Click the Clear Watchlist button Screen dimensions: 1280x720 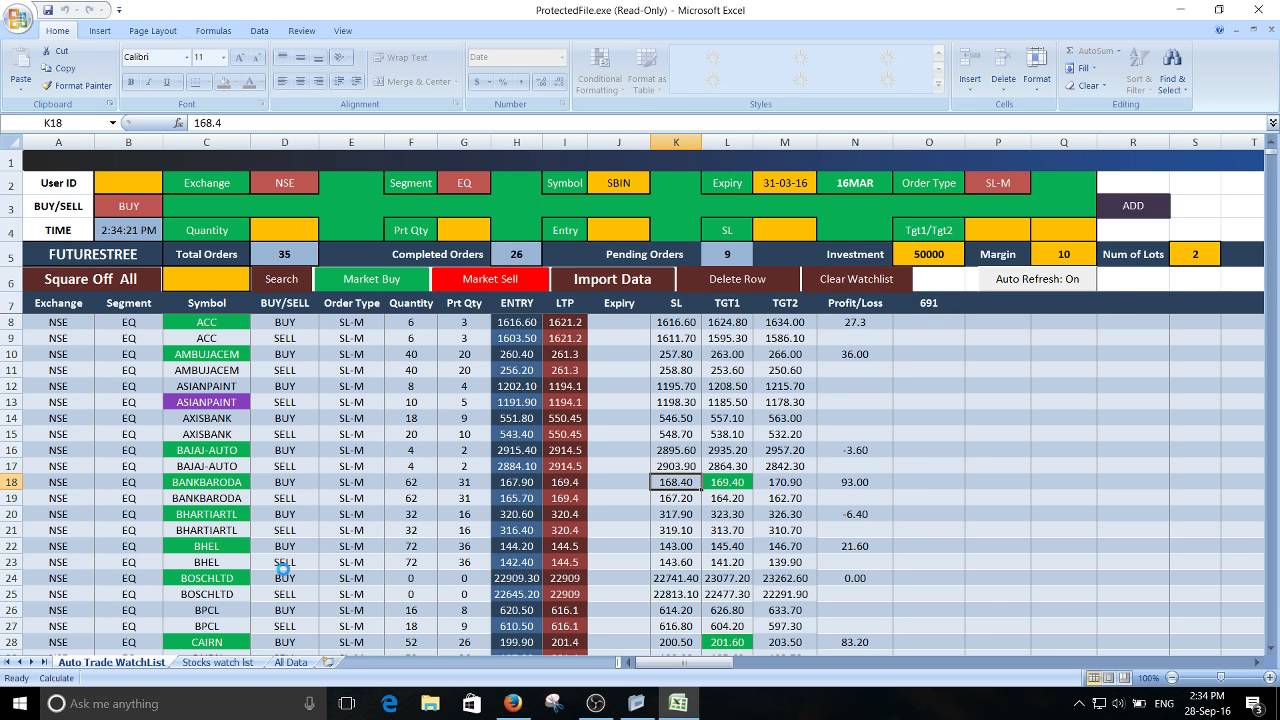[856, 279]
